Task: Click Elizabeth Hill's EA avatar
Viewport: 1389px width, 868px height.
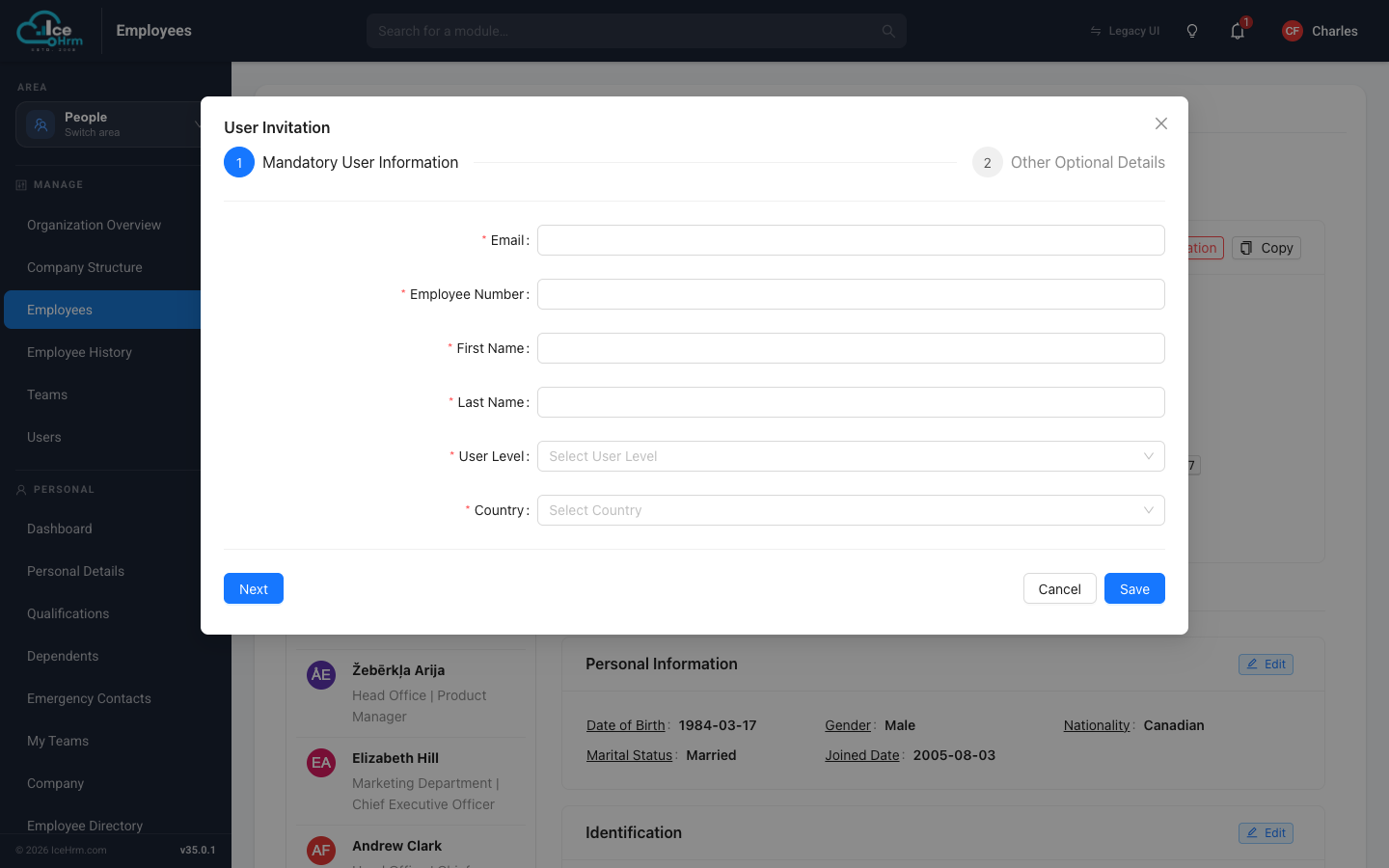Action: point(321,762)
